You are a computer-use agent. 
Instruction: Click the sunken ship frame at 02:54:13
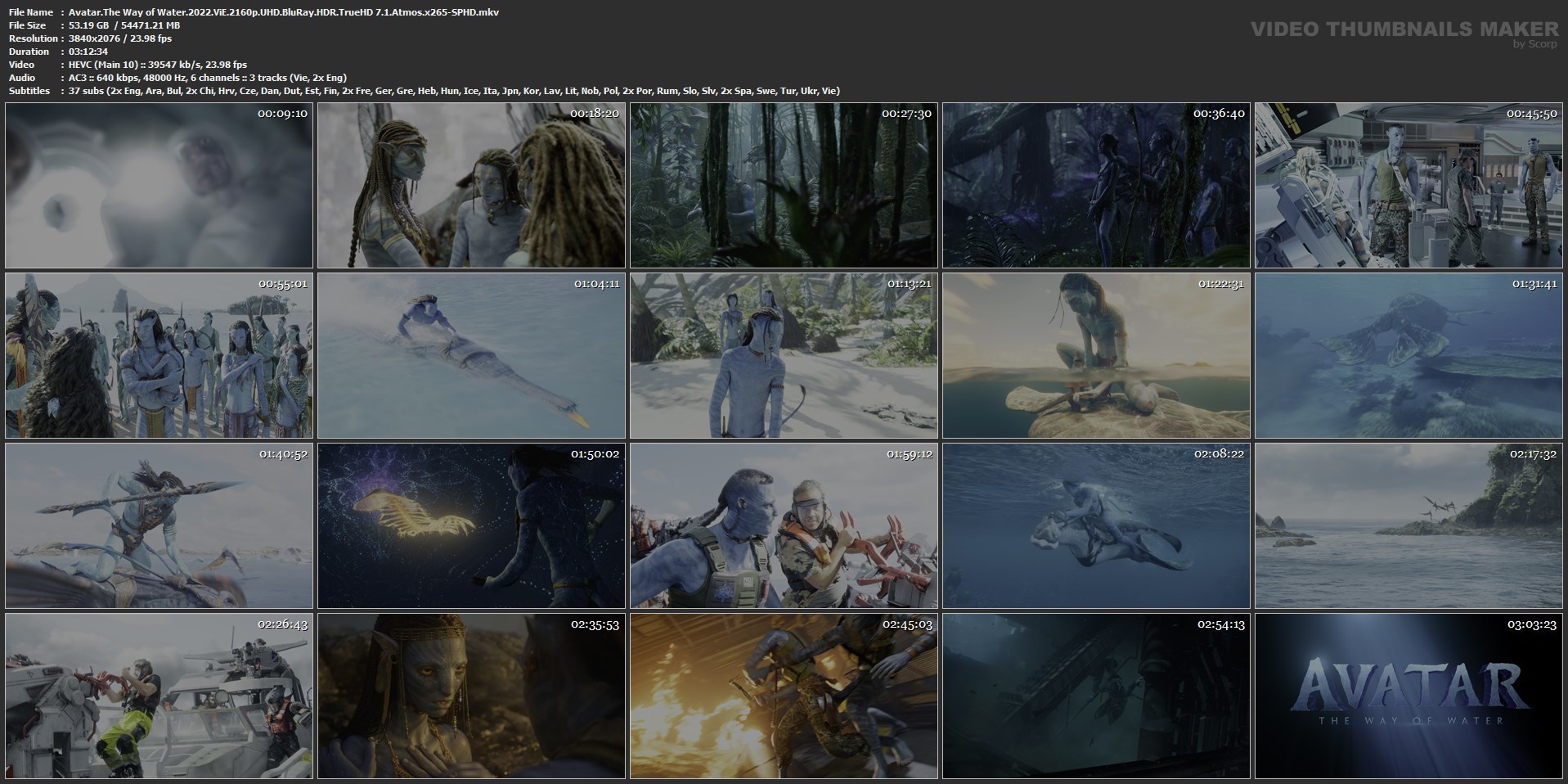1096,696
